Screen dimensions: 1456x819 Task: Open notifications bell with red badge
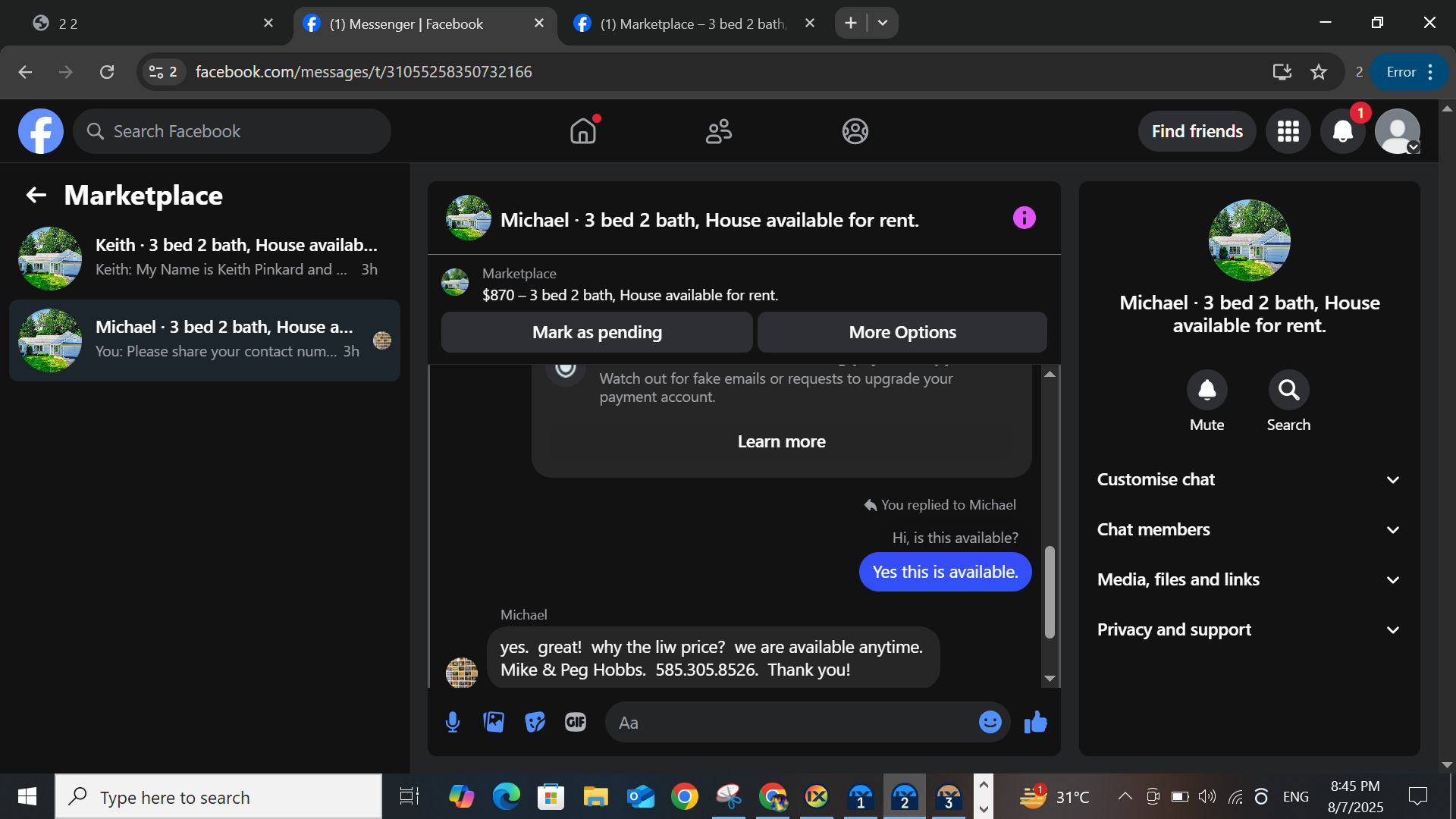click(x=1343, y=131)
